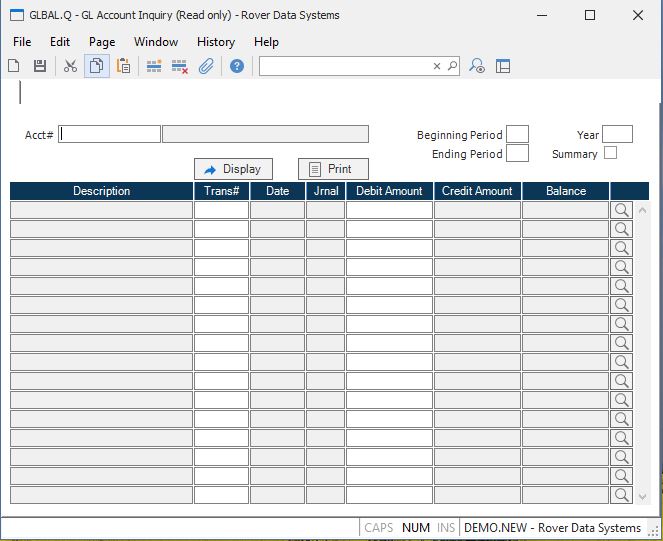Click the Acct# input field
The height and width of the screenshot is (541, 663).
[110, 134]
